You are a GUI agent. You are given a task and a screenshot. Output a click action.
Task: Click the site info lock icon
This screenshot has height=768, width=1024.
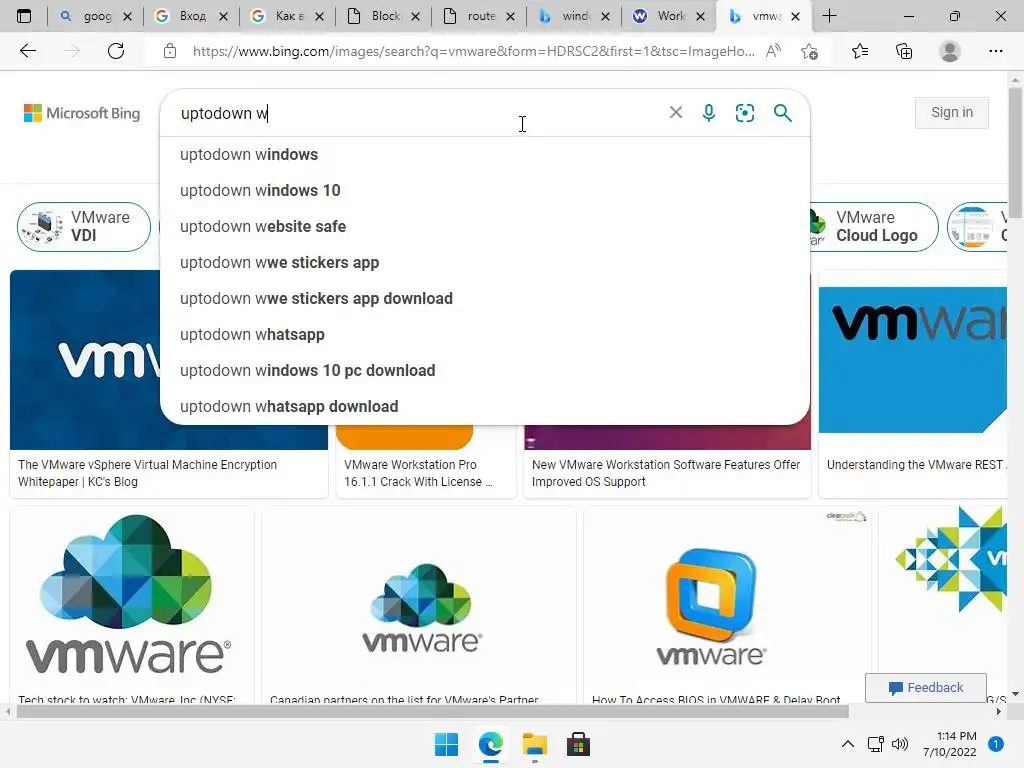click(170, 51)
